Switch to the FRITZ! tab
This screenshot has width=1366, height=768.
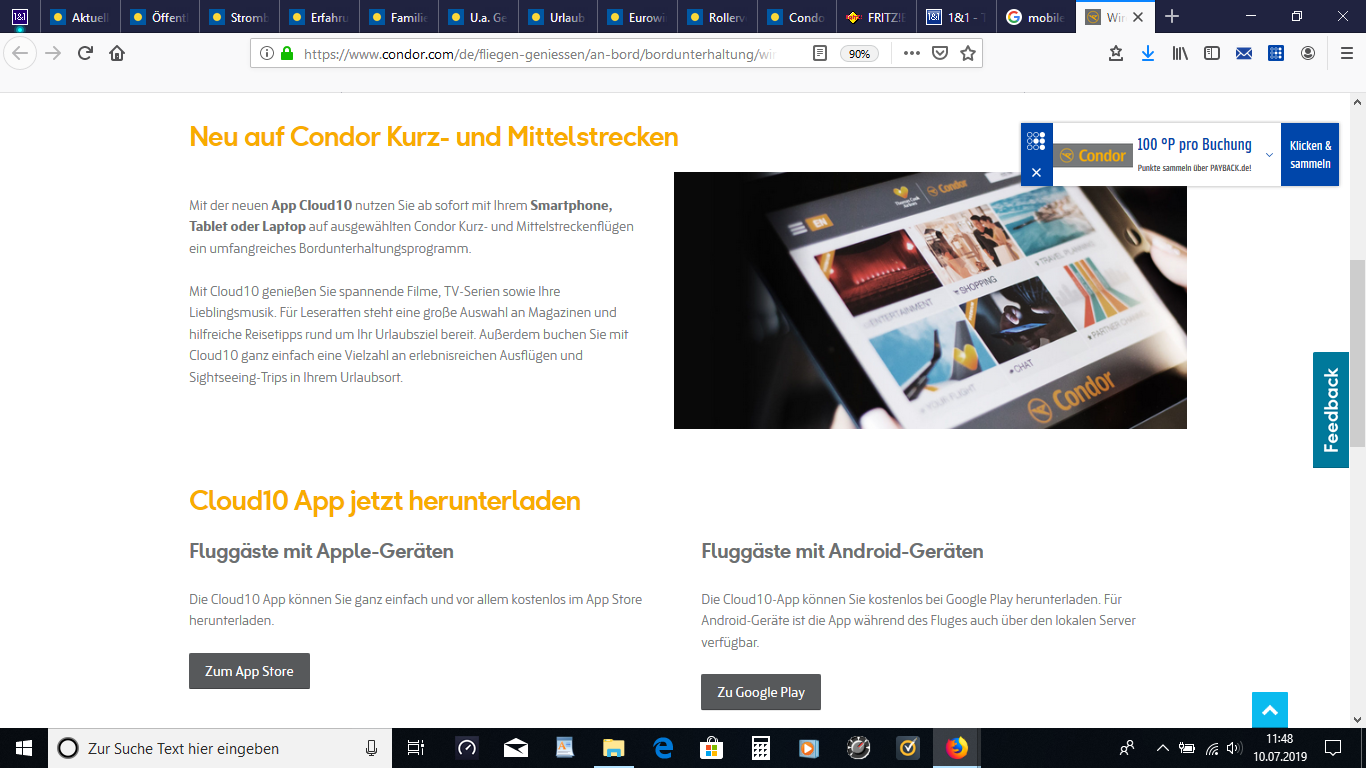(x=876, y=17)
